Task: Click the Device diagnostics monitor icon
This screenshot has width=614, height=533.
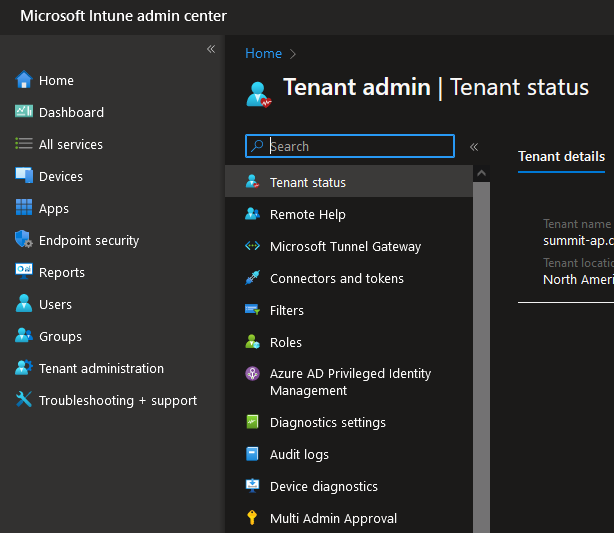Action: click(253, 486)
